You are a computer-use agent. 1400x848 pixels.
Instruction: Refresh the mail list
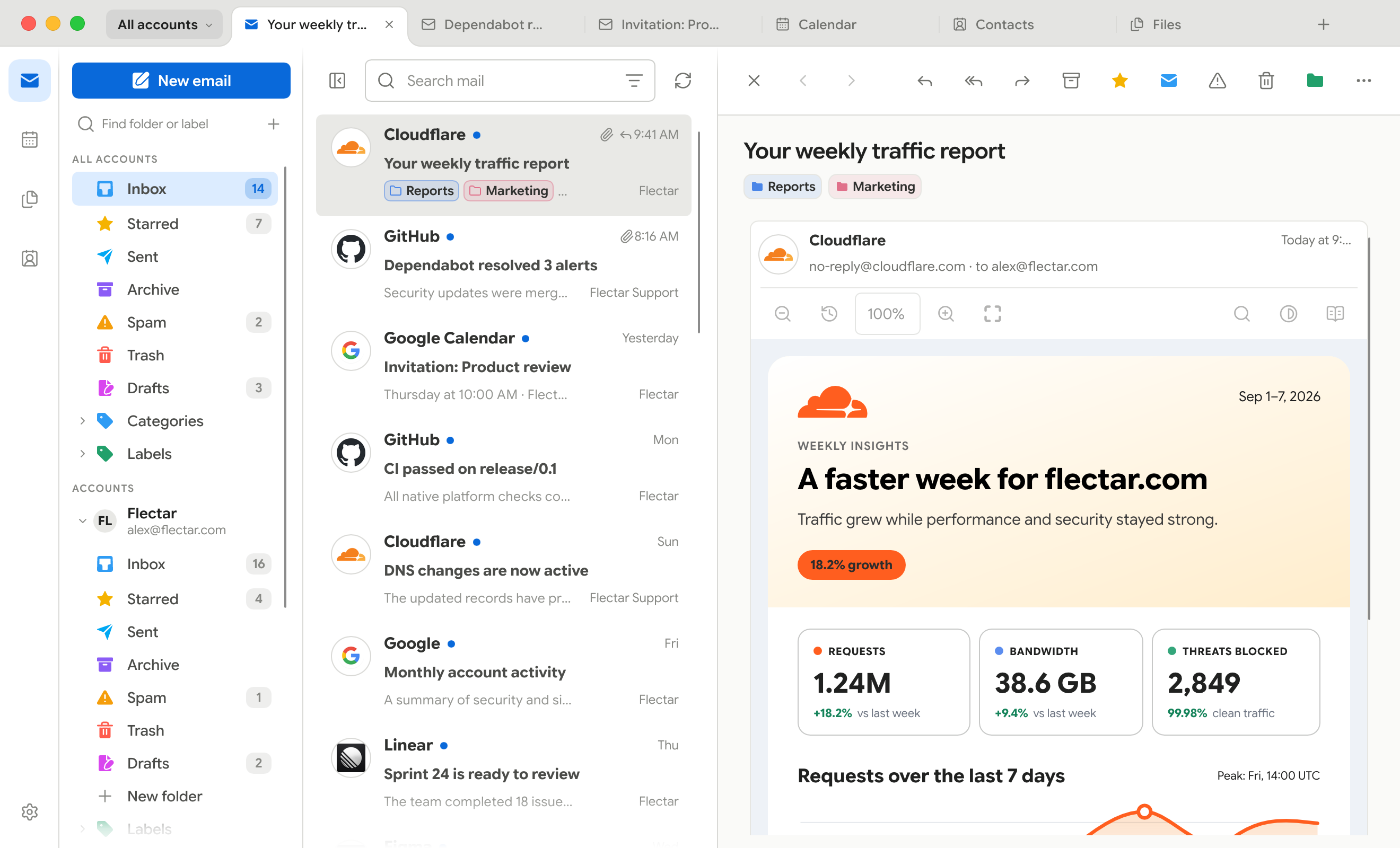click(x=683, y=81)
